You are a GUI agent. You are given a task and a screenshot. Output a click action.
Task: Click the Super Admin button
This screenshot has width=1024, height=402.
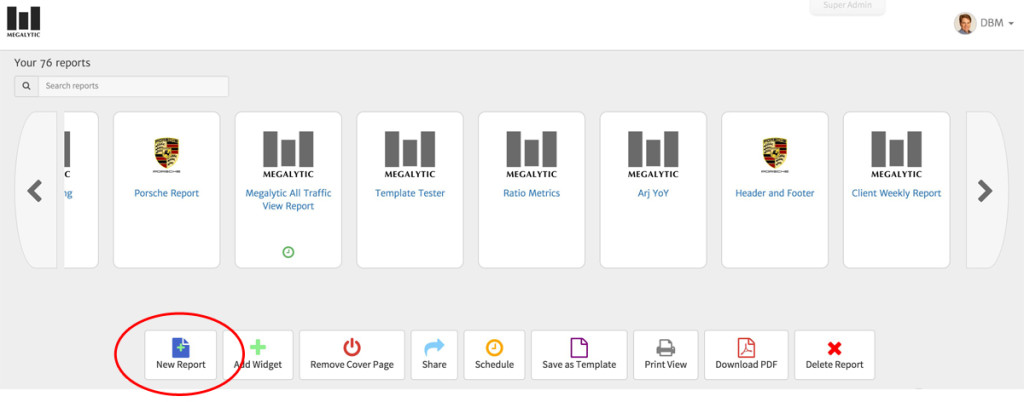point(847,7)
